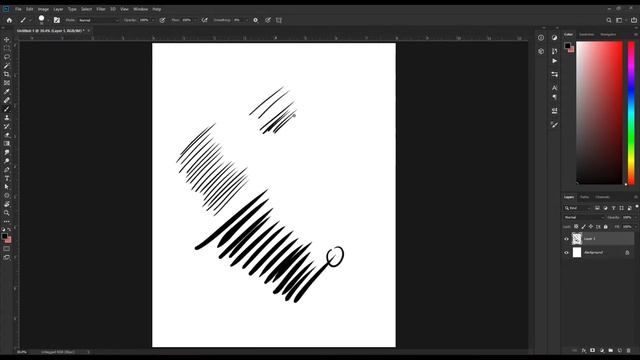This screenshot has height=360, width=640.
Task: Select the Zoom tool
Action: (x=7, y=213)
